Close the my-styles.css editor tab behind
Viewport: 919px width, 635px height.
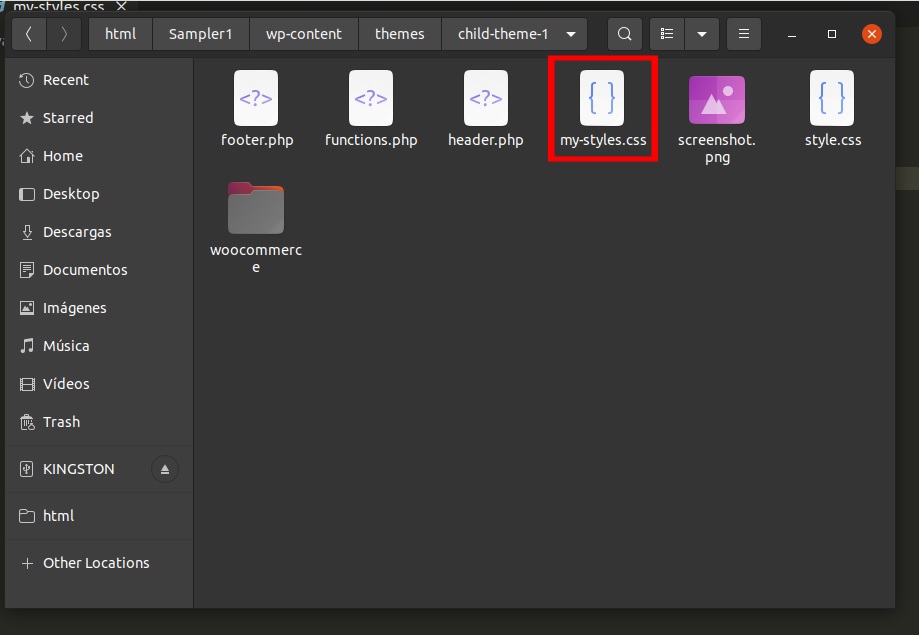121,6
